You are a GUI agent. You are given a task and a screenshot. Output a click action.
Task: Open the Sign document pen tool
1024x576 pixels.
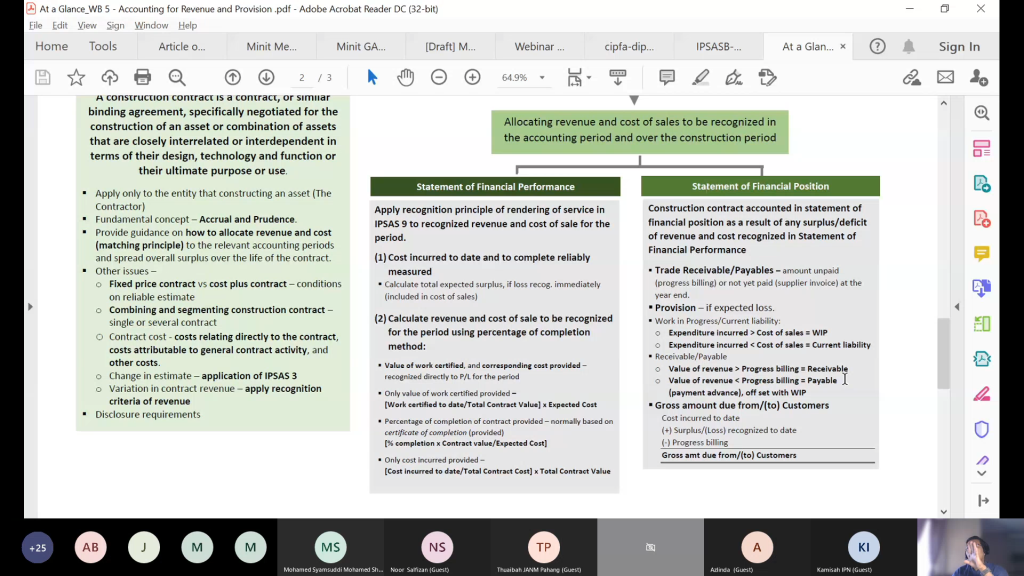pos(734,78)
